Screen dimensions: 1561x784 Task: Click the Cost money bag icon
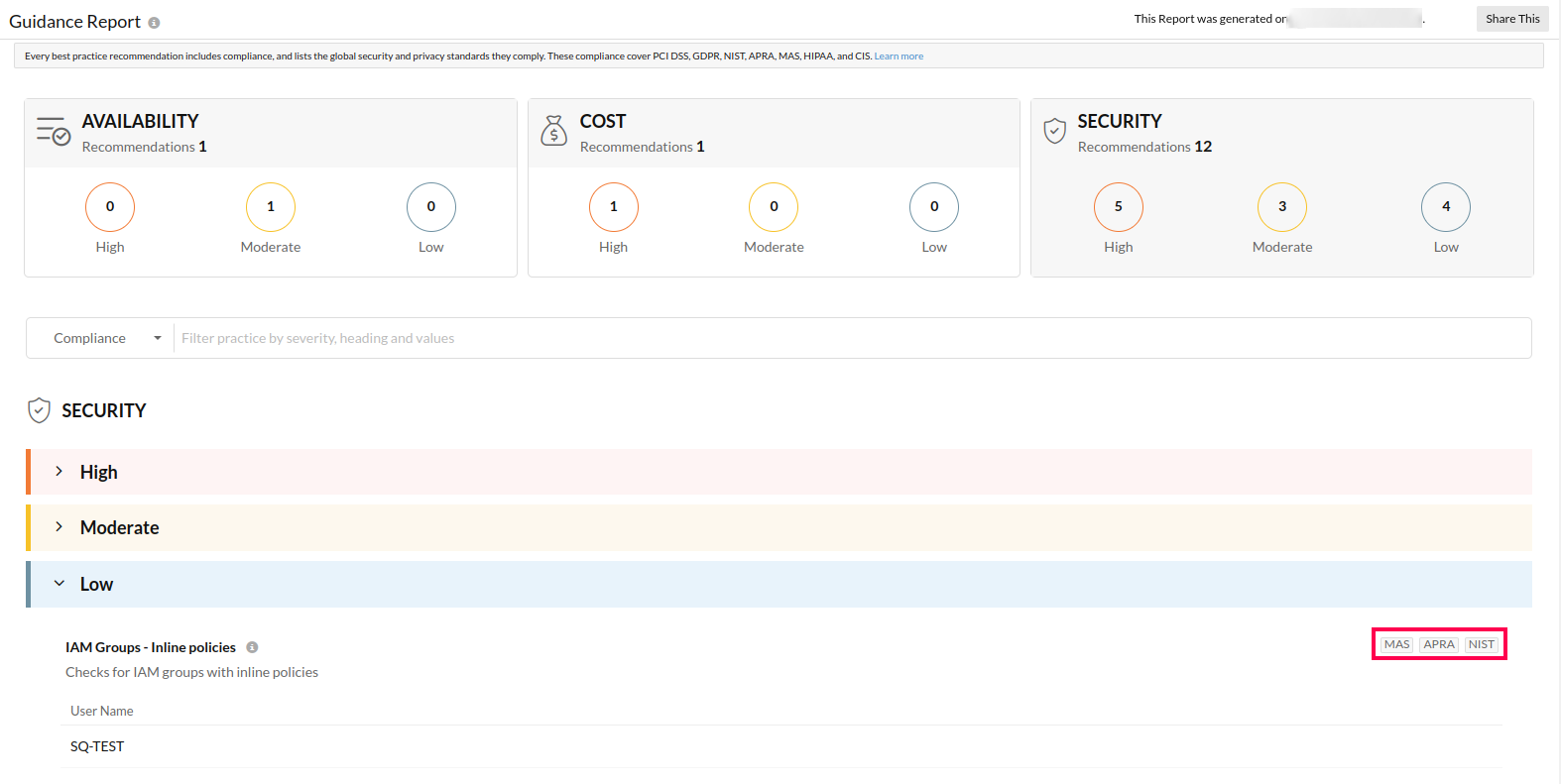[x=553, y=131]
